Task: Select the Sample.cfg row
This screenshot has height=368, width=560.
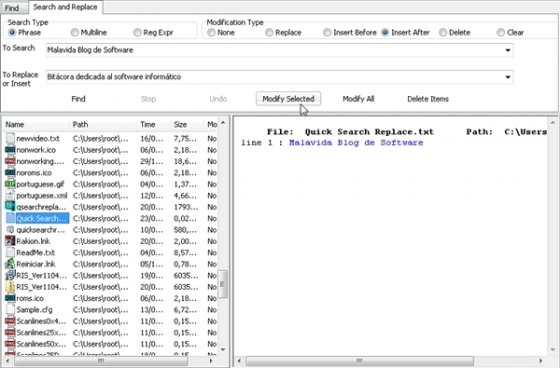Action: click(111, 310)
